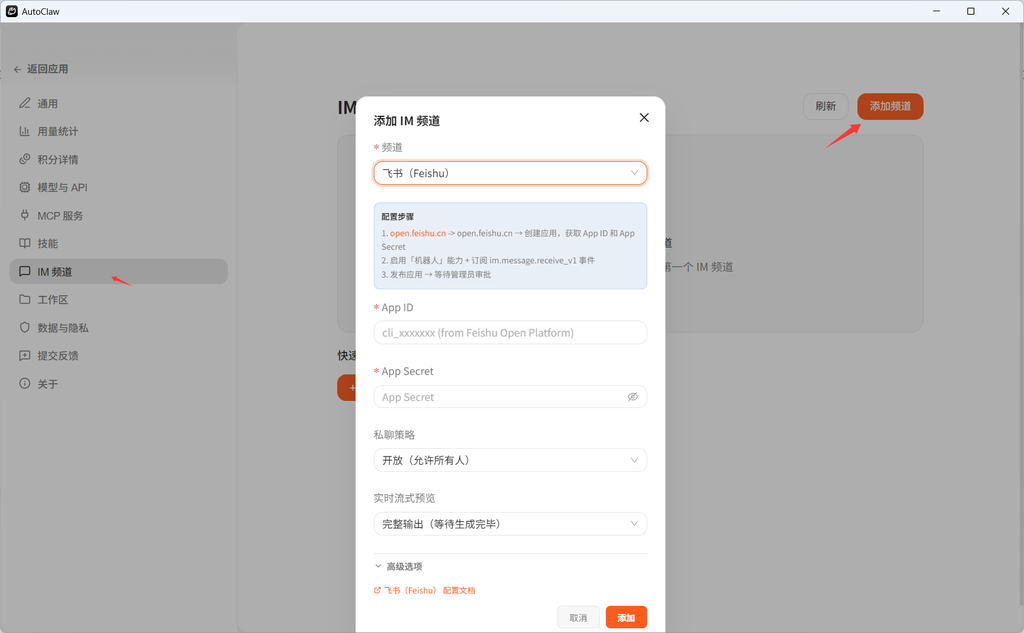
Task: Click the chevron arrow of 开放（允许所有人）
Action: point(634,461)
